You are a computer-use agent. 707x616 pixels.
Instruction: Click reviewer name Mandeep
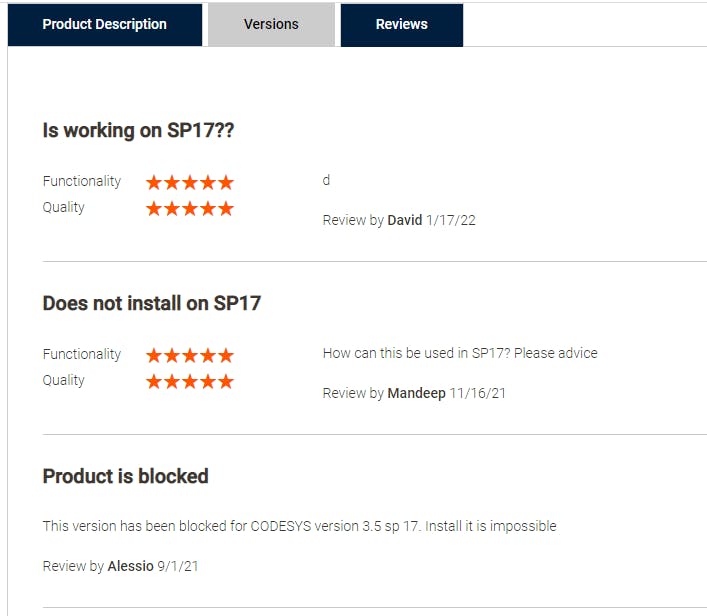coord(416,393)
